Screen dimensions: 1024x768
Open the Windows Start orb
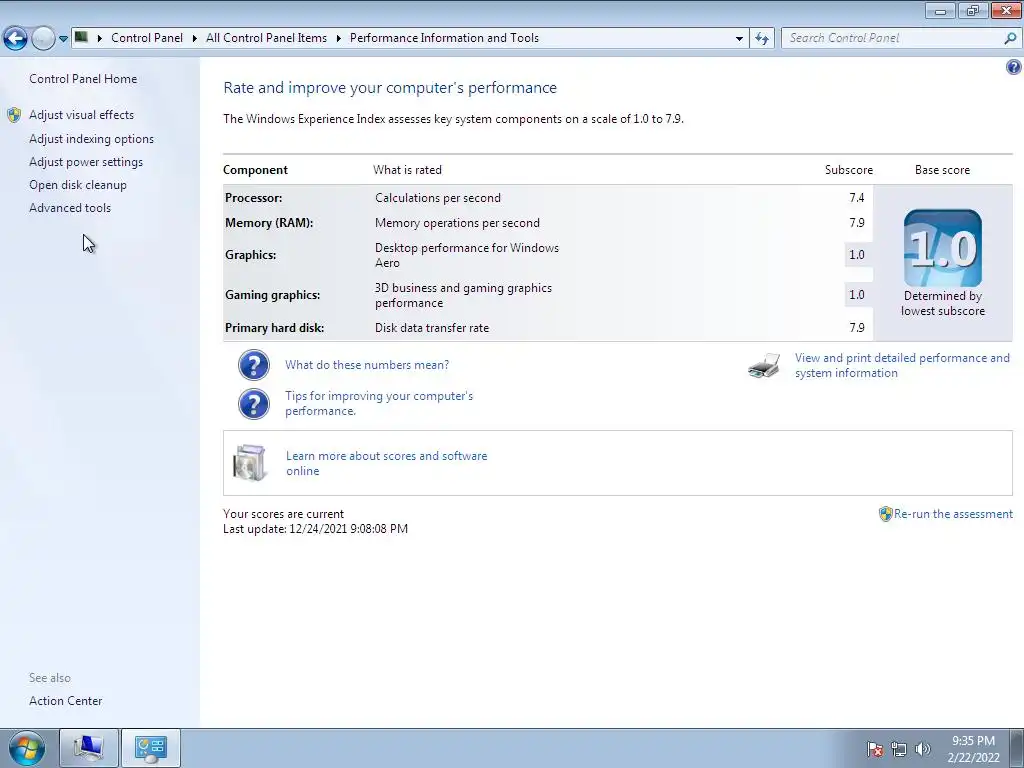(27, 748)
